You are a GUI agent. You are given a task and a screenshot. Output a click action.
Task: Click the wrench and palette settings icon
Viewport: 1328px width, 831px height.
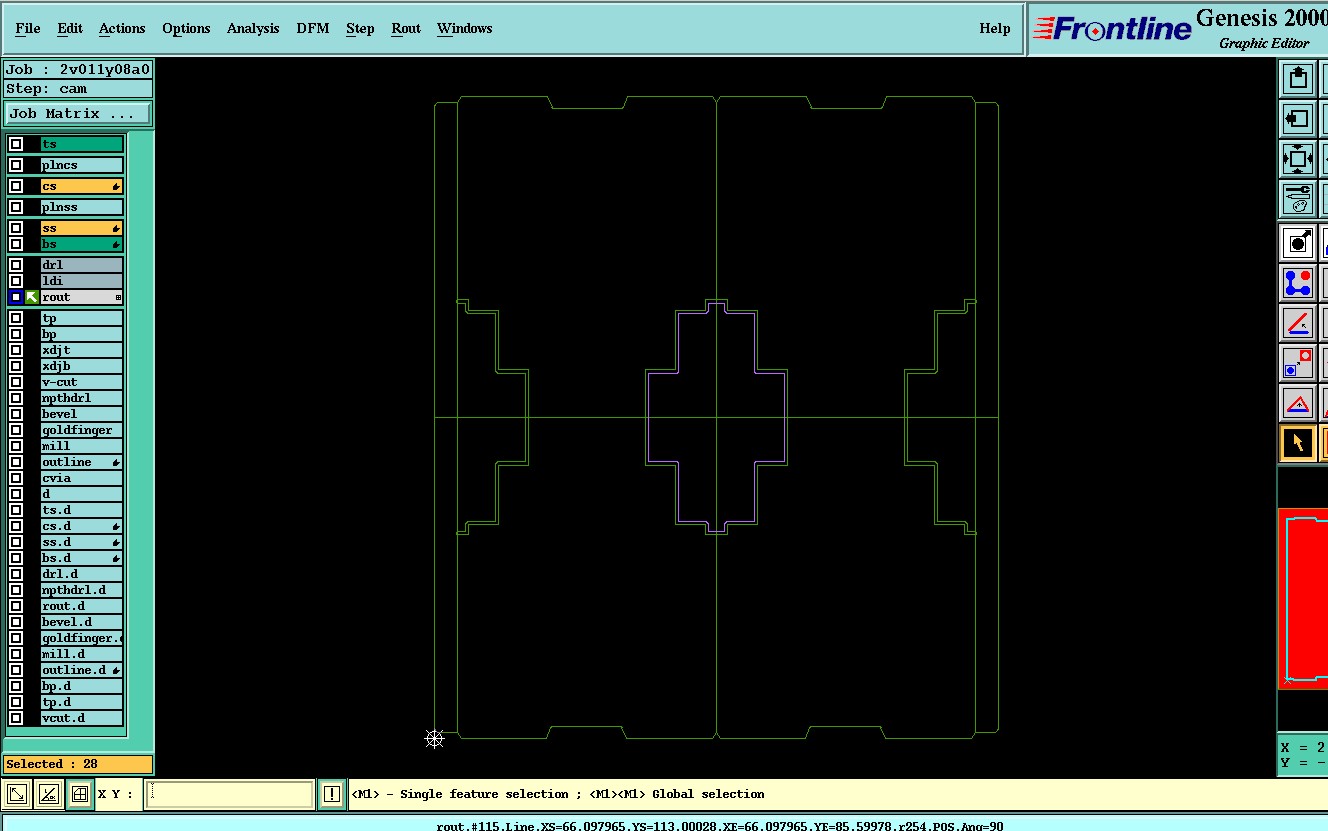pyautogui.click(x=1297, y=199)
